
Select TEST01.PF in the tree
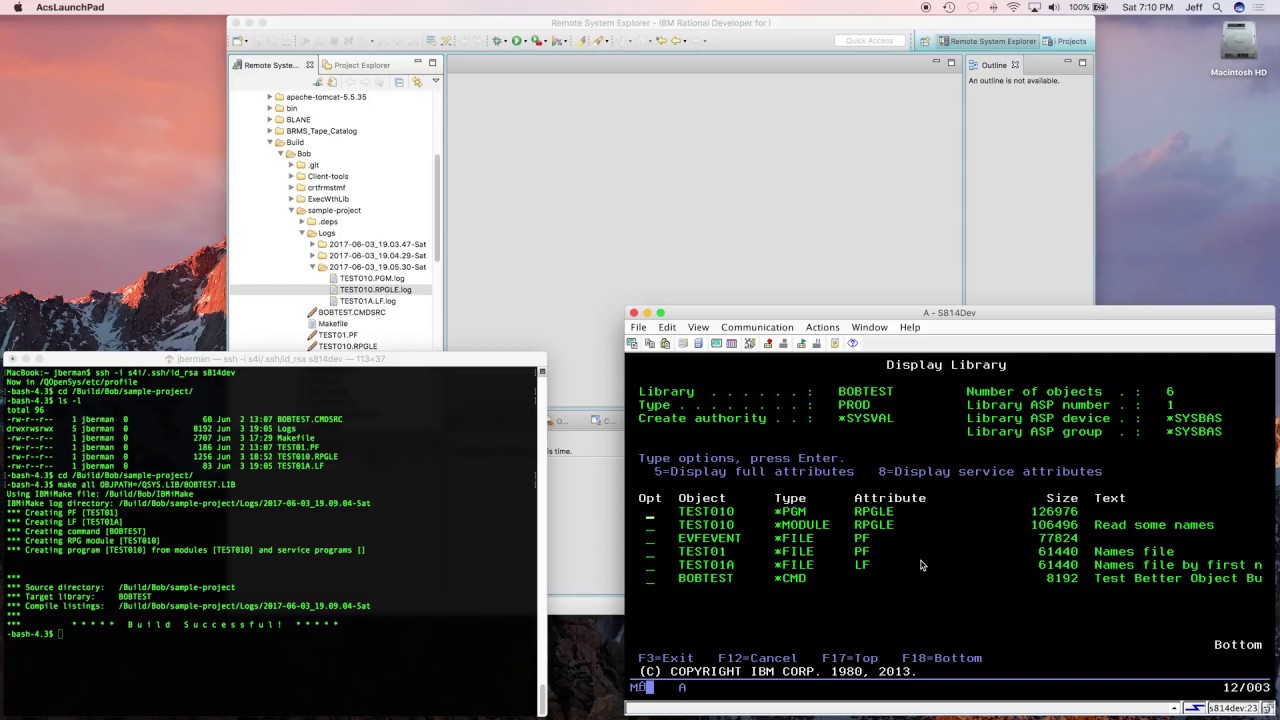click(338, 335)
